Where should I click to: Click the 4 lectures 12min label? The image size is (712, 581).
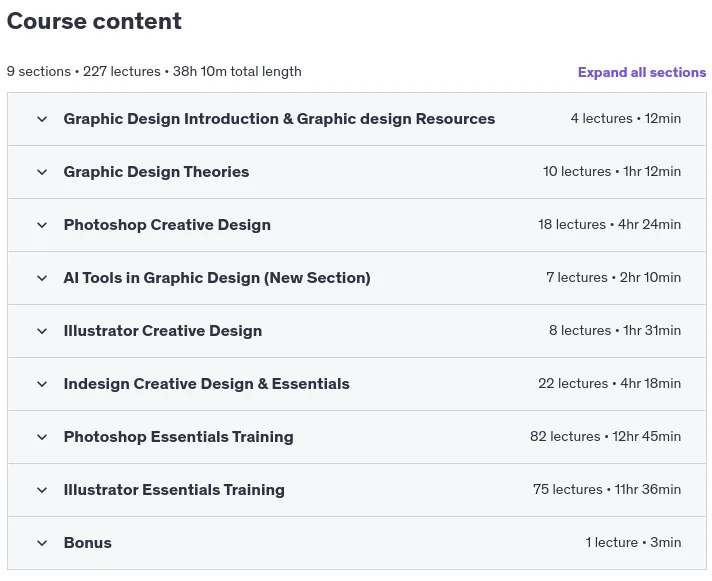point(626,118)
